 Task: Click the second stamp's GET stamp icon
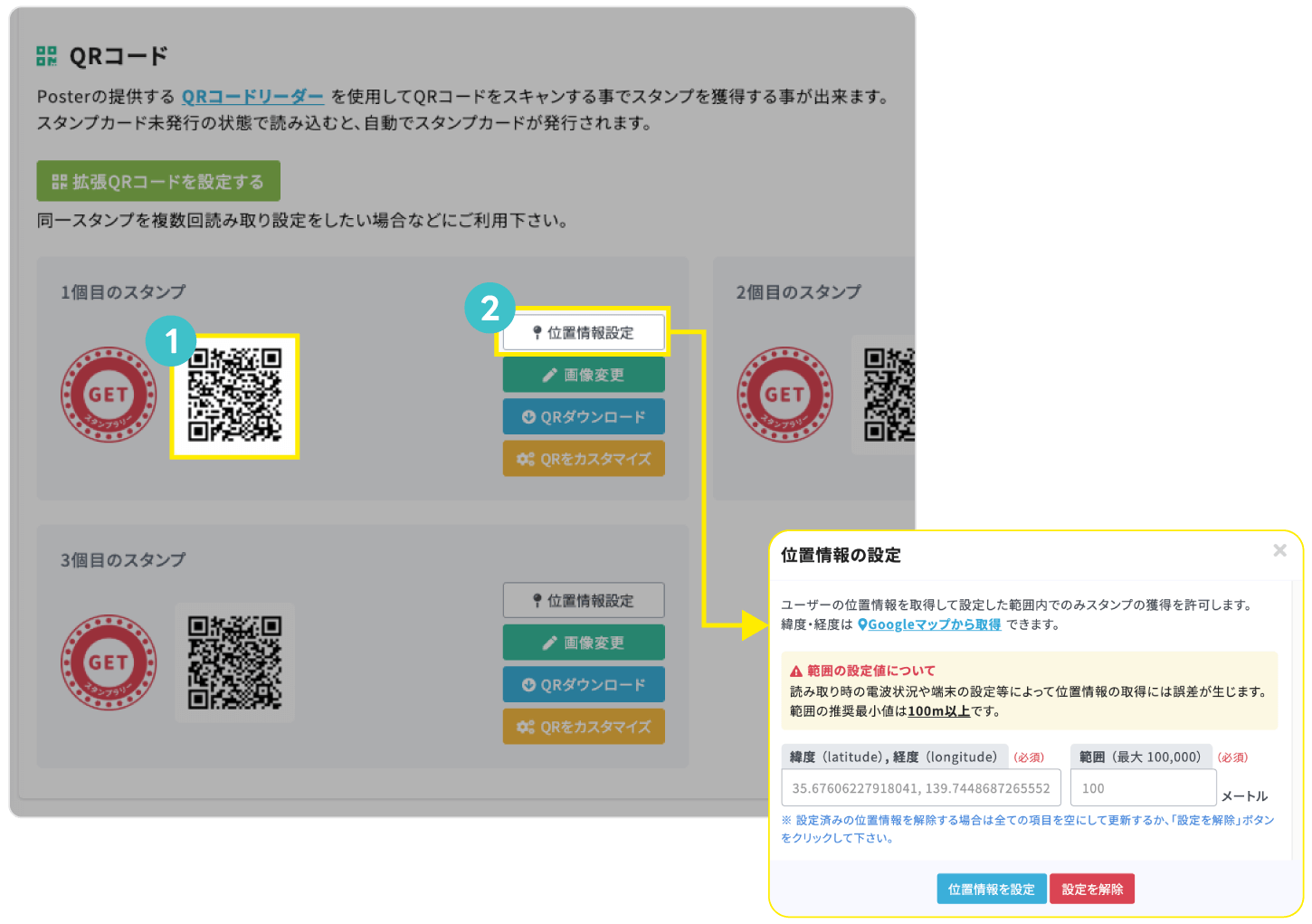pyautogui.click(x=784, y=395)
